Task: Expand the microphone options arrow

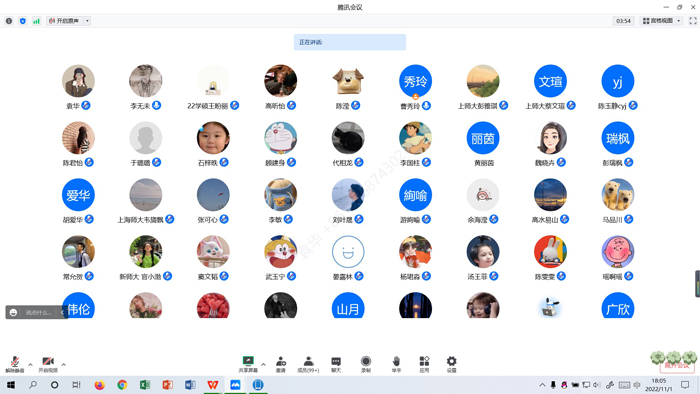Action: point(30,365)
